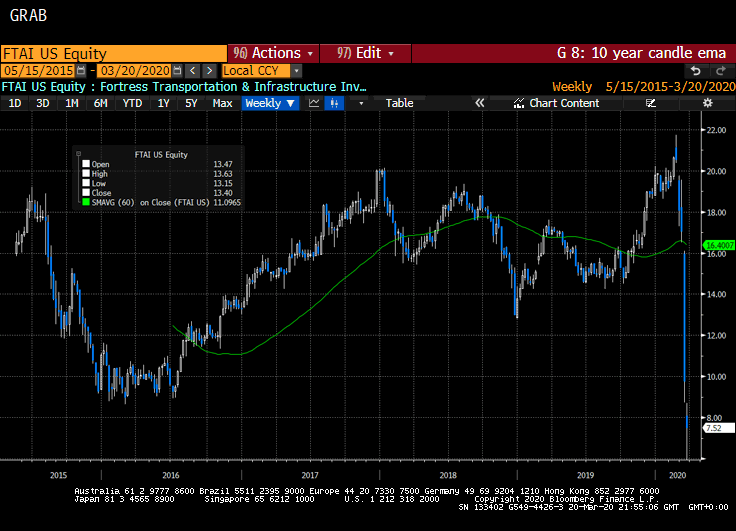Switch to Table view

click(x=399, y=103)
